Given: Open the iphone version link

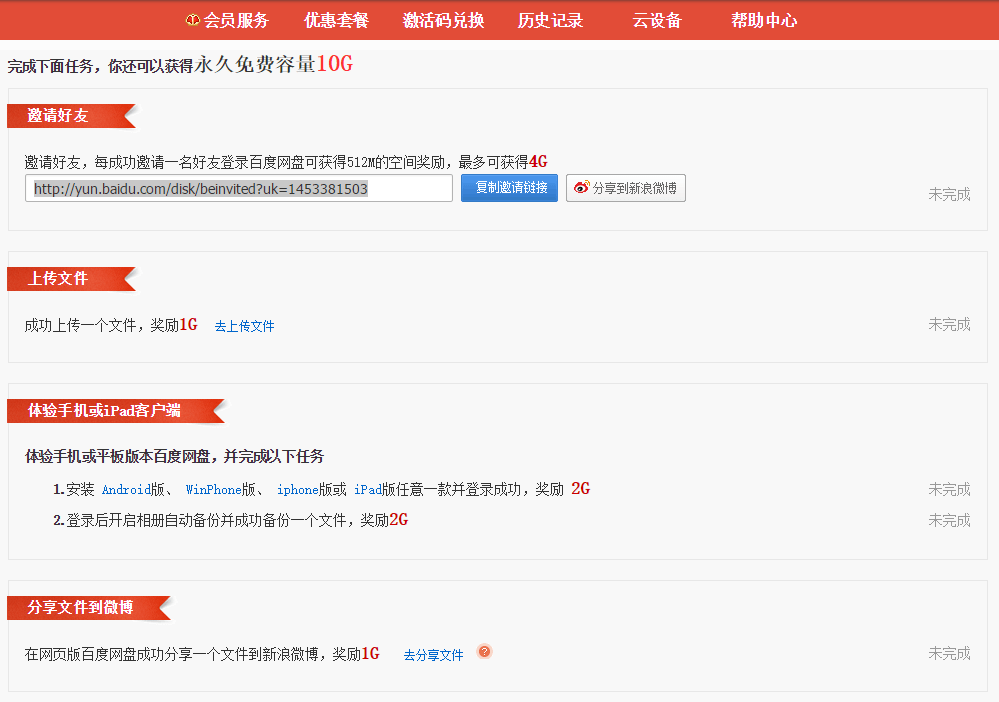Looking at the screenshot, I should (x=297, y=490).
